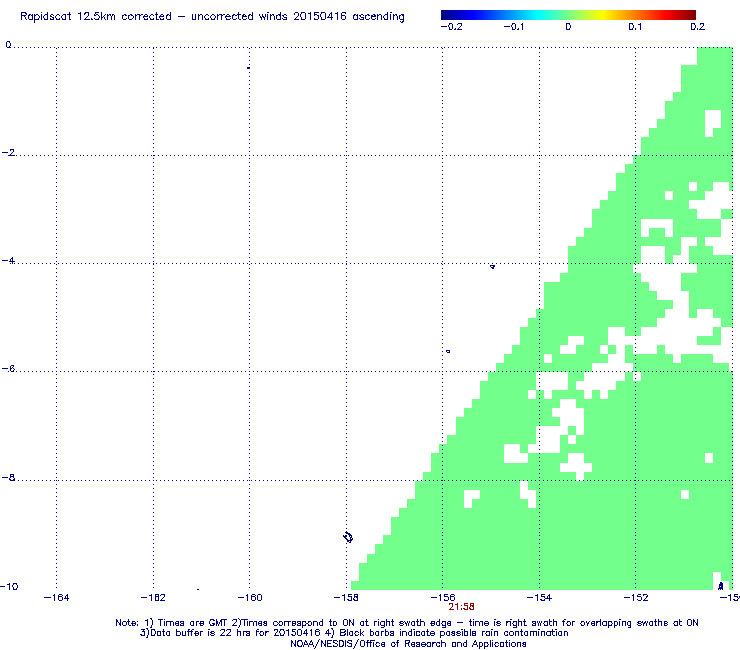Screen dimensions: 740x650
Task: Click the latitude label -6
Action: pos(8,369)
